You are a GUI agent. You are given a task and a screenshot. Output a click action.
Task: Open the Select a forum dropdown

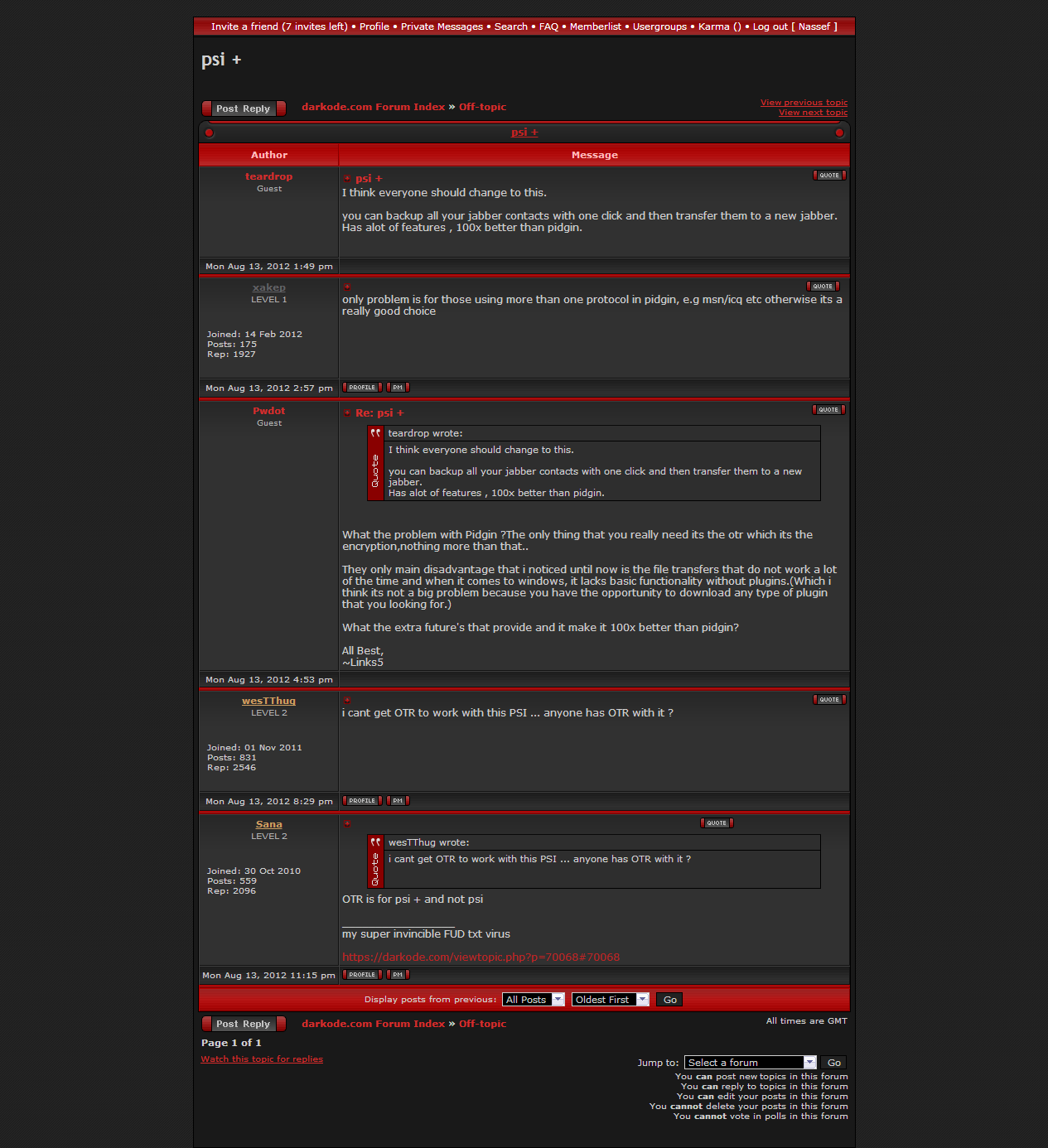(x=750, y=1063)
